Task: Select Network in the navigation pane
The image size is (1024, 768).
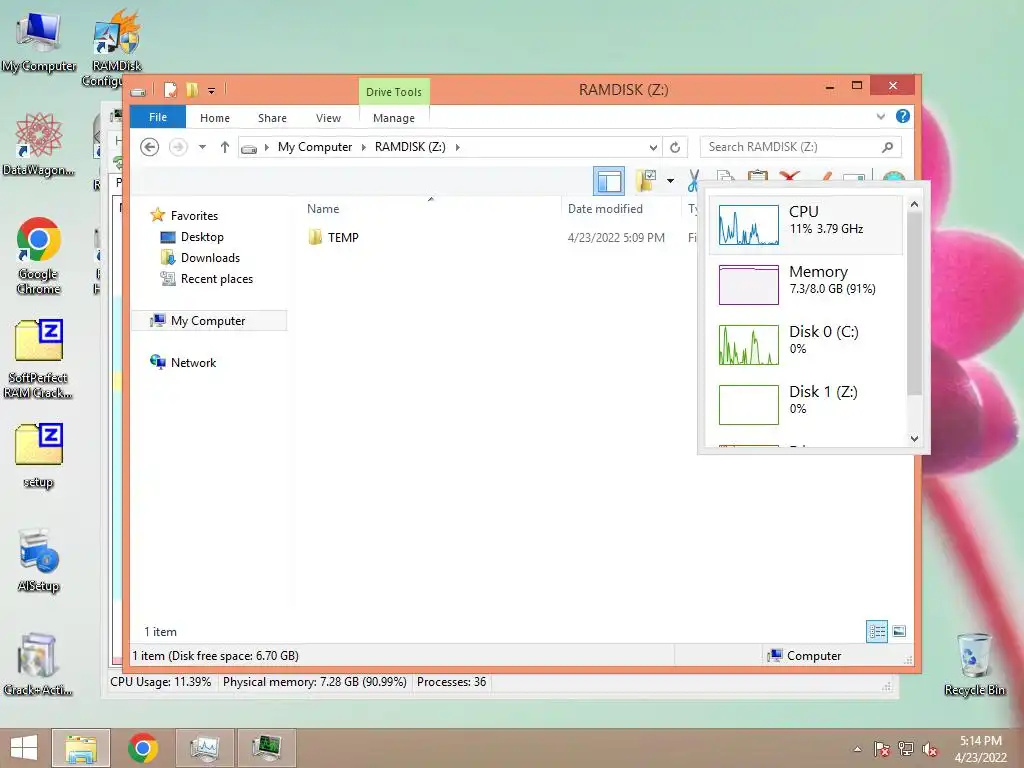Action: tap(193, 362)
